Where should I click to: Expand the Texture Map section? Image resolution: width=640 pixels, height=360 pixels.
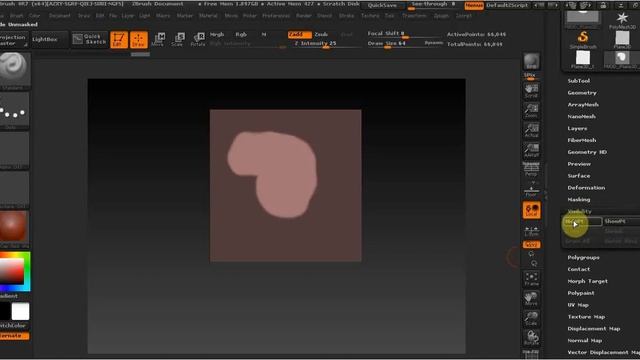[x=586, y=317]
